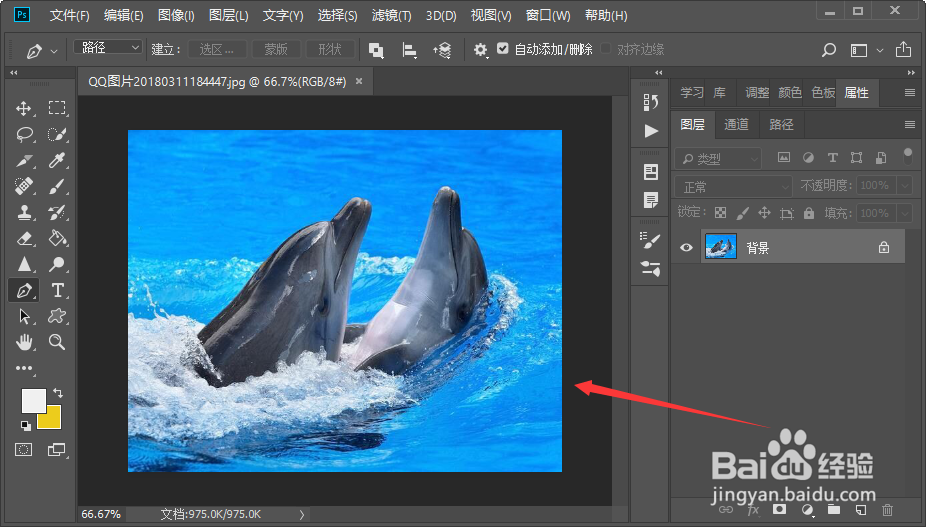This screenshot has height=527, width=926.
Task: Open the 路径 tool mode dropdown
Action: [x=107, y=47]
